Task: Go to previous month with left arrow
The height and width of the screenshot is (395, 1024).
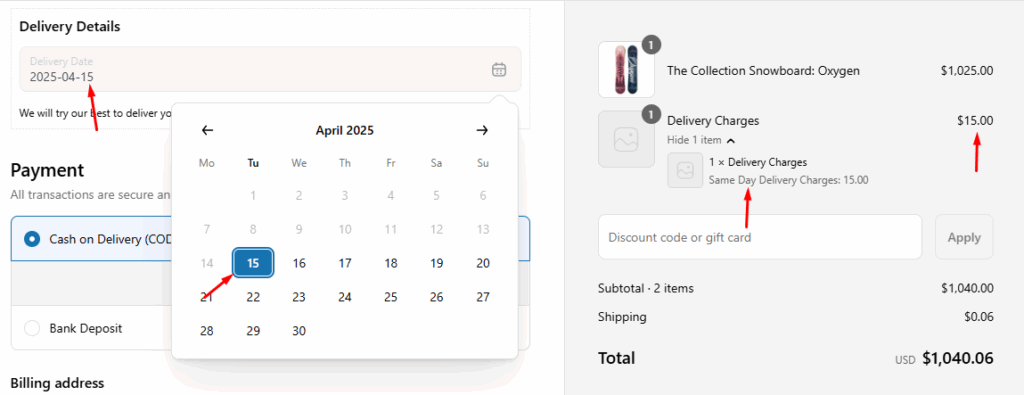Action: tap(207, 131)
